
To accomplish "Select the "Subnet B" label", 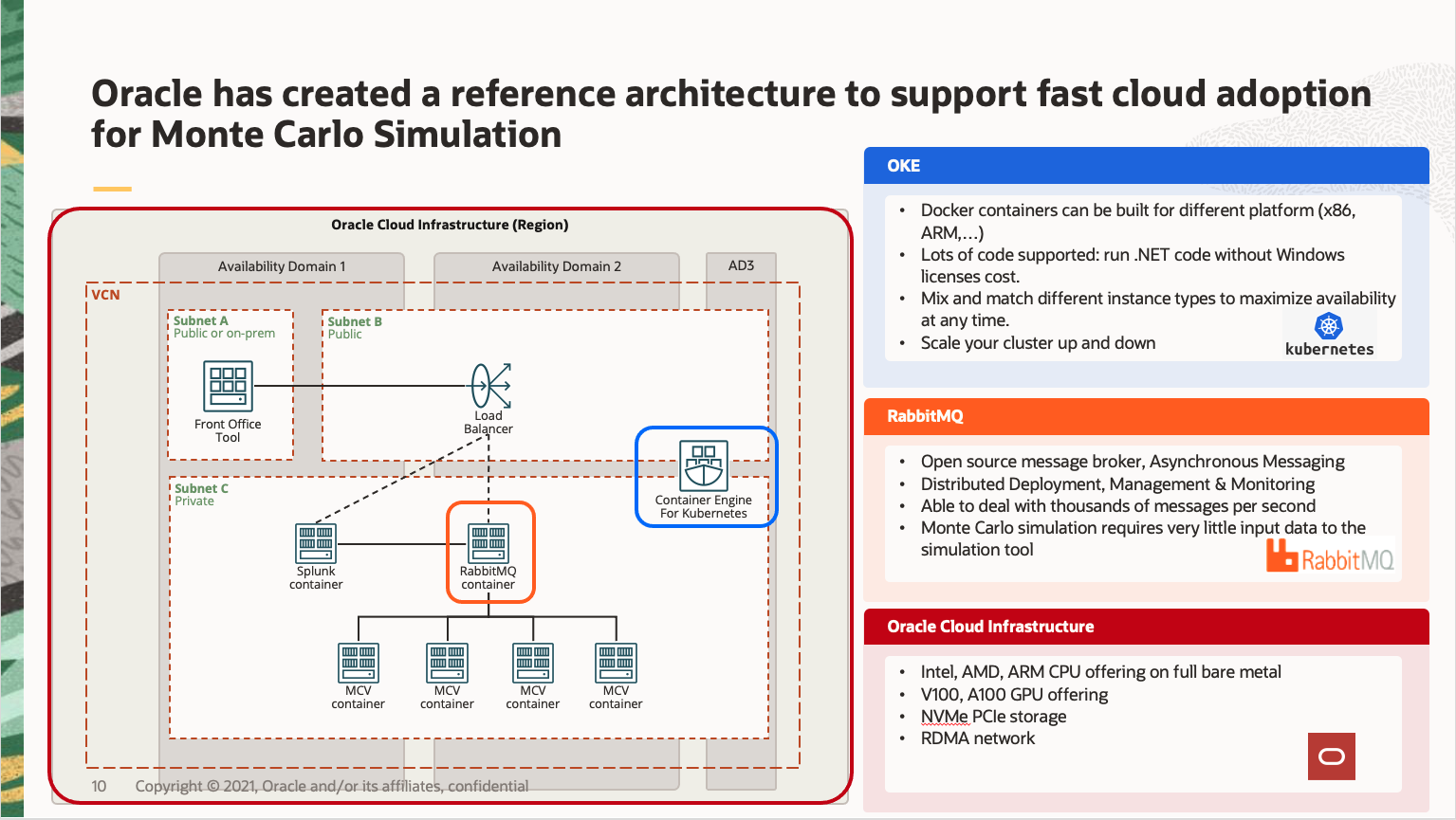I will 355,321.
